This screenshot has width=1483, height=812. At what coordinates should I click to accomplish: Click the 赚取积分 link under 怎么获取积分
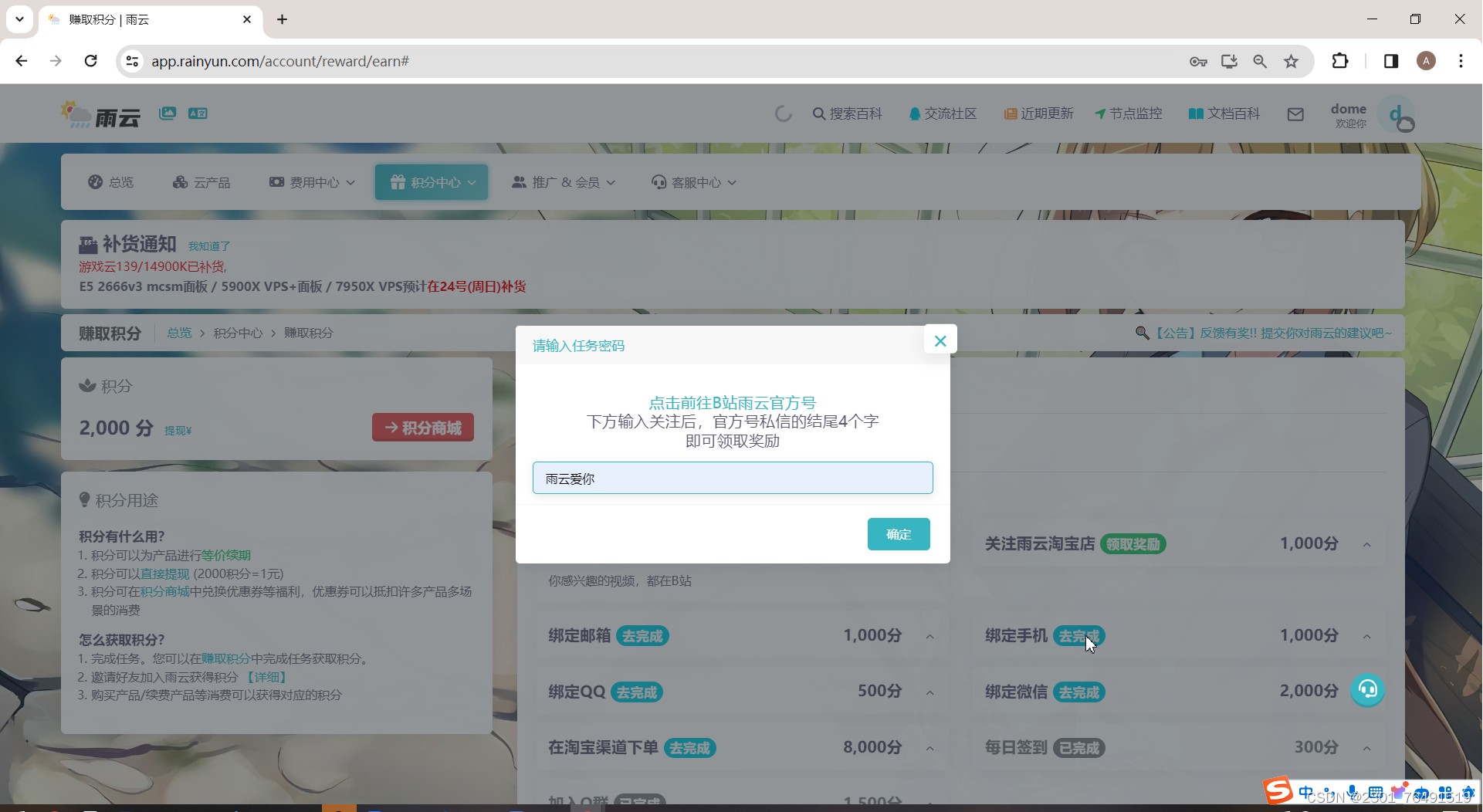(x=225, y=658)
